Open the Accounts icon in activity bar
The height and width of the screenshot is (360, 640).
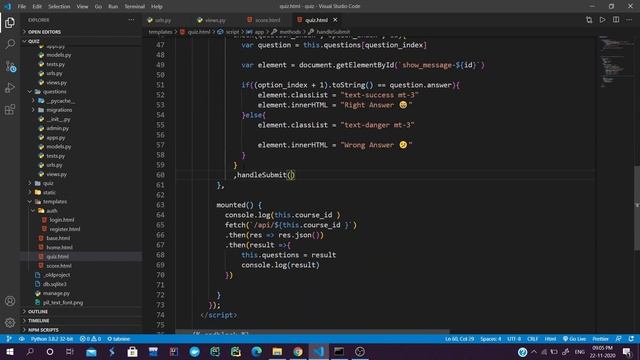tap(10, 301)
